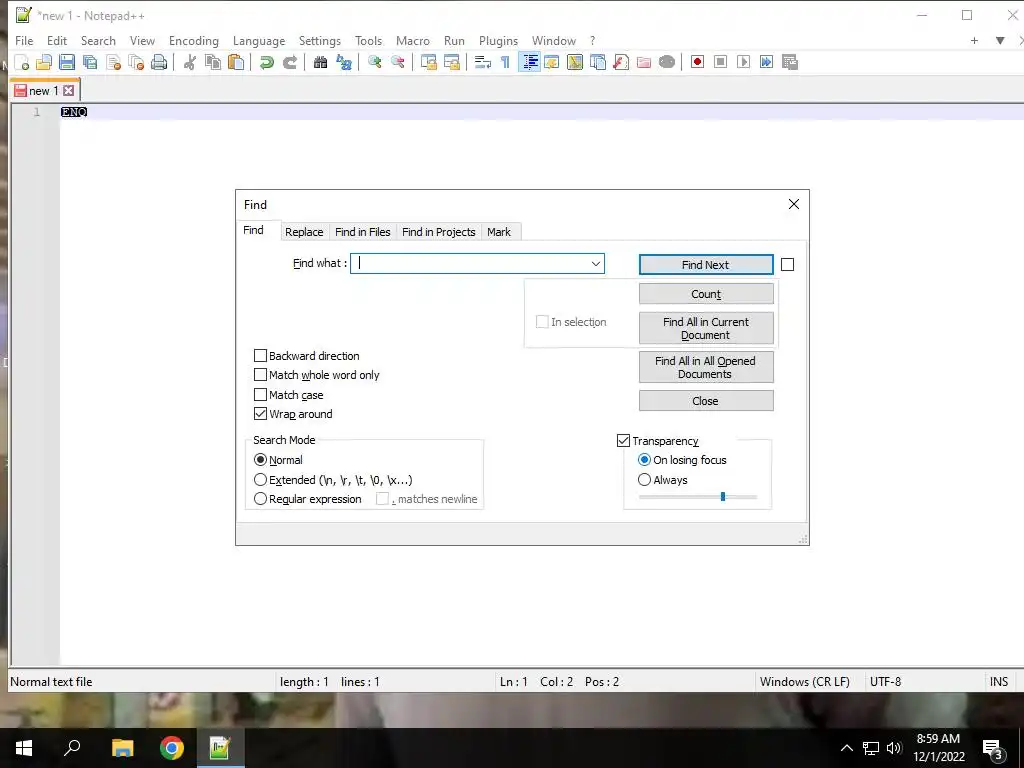
Task: Click the Close All toolbar icon
Action: pyautogui.click(x=136, y=62)
